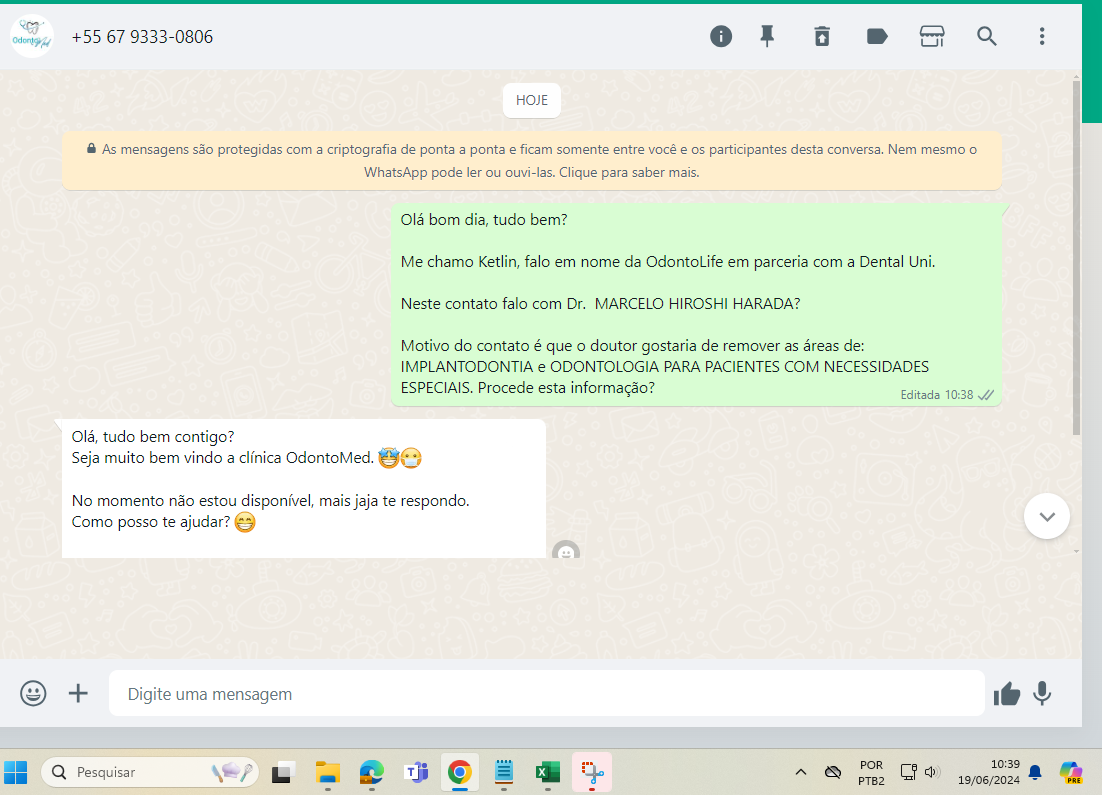
Task: Open the three-dot chat menu
Action: tap(1042, 37)
